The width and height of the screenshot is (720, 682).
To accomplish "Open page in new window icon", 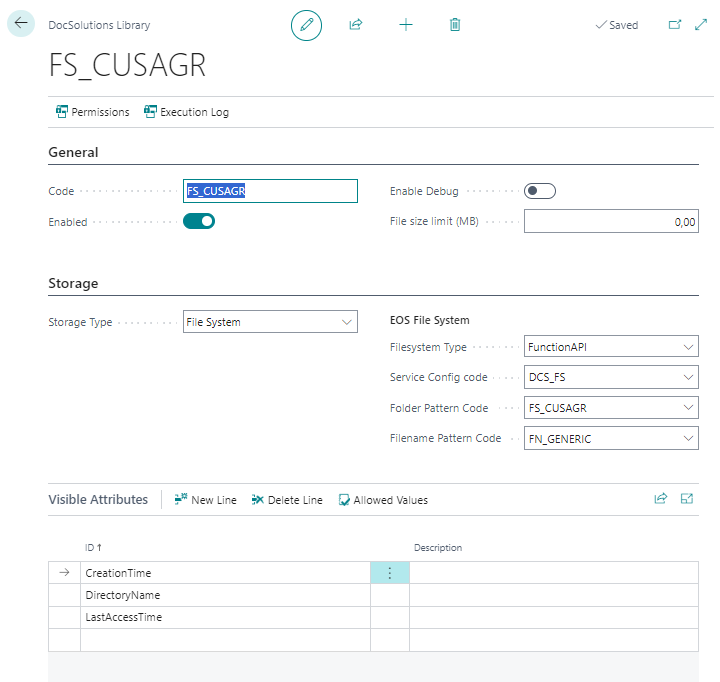I will [x=675, y=25].
